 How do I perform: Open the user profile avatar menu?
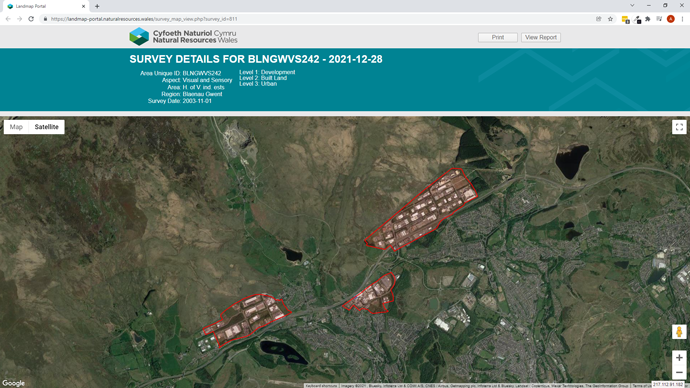[671, 19]
